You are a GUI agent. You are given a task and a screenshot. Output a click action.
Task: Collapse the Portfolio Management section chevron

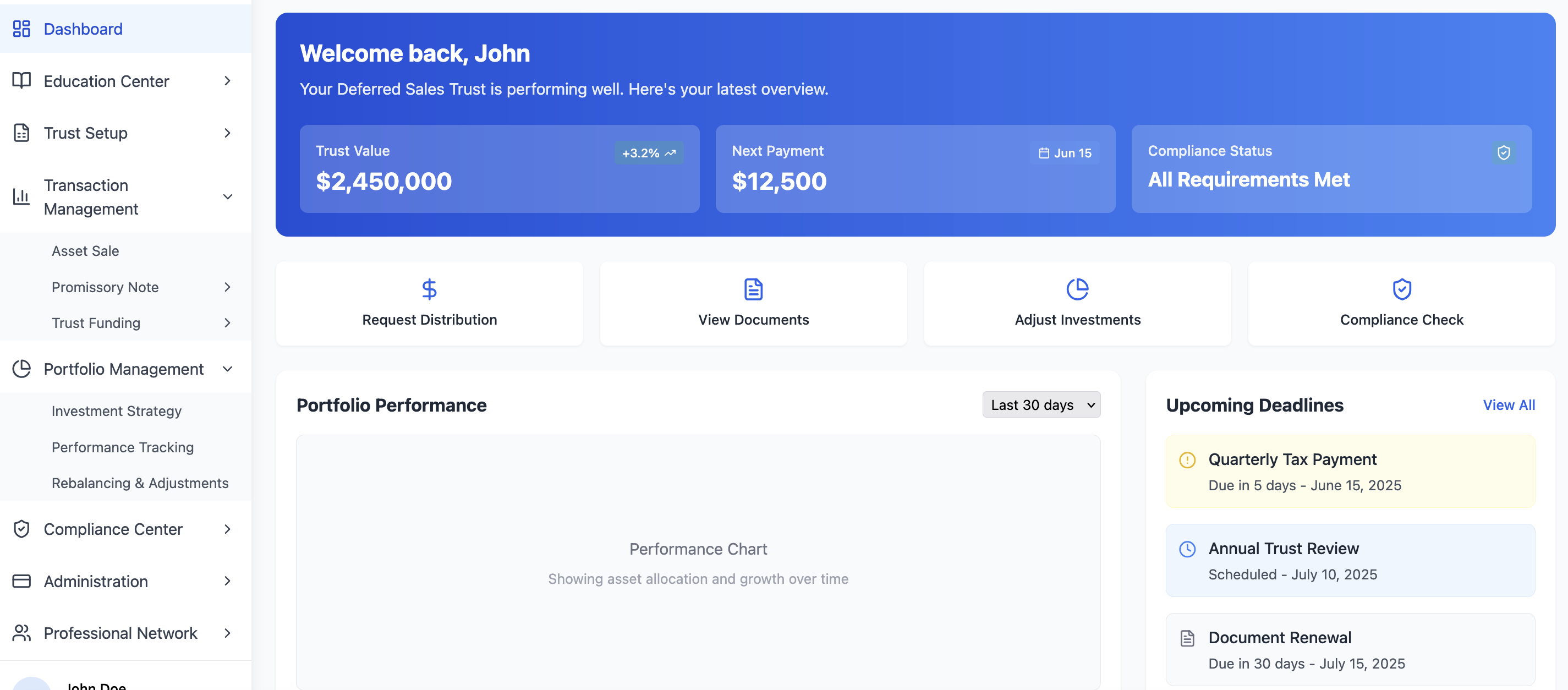[227, 369]
